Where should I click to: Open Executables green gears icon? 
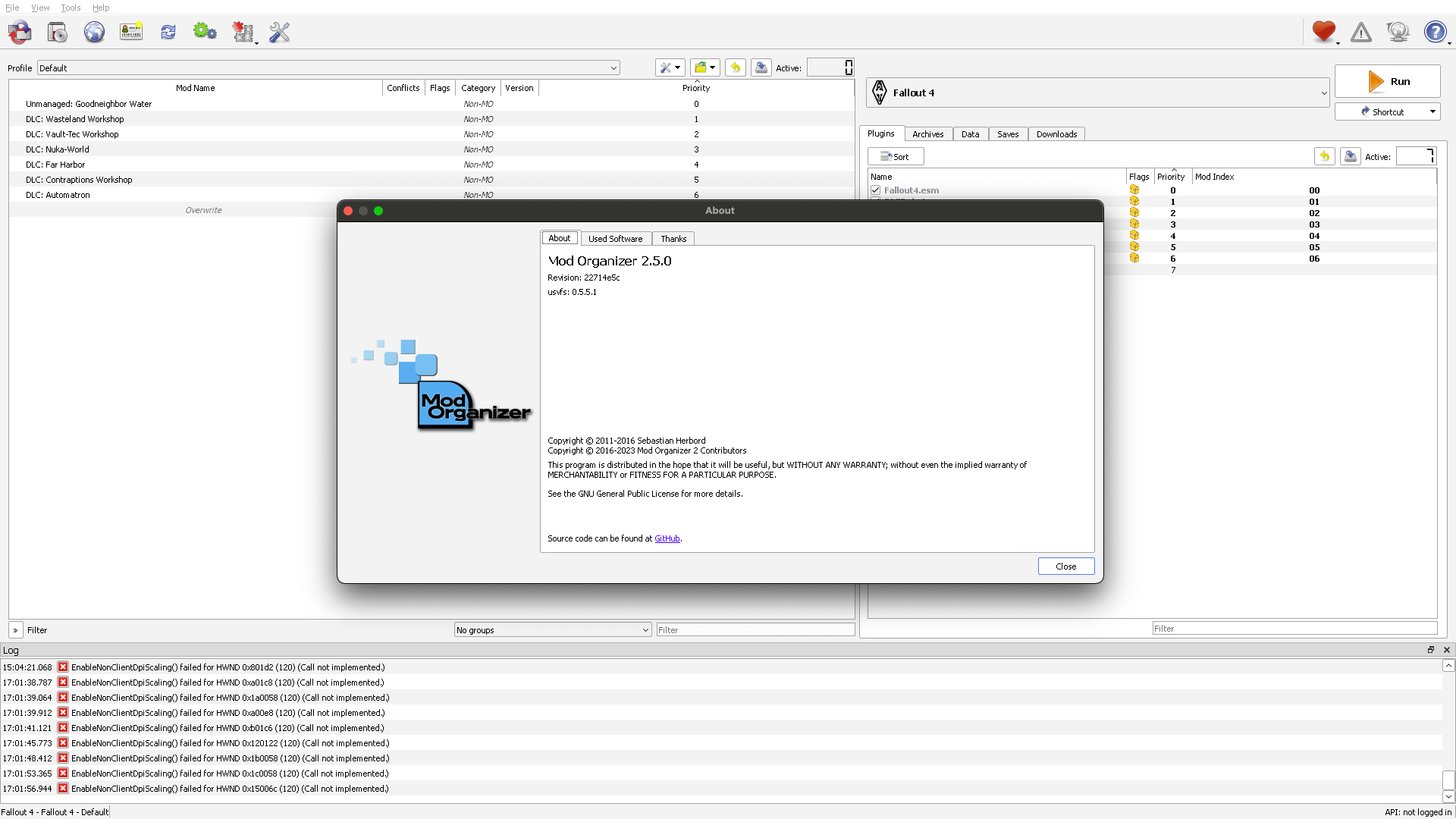pos(205,32)
